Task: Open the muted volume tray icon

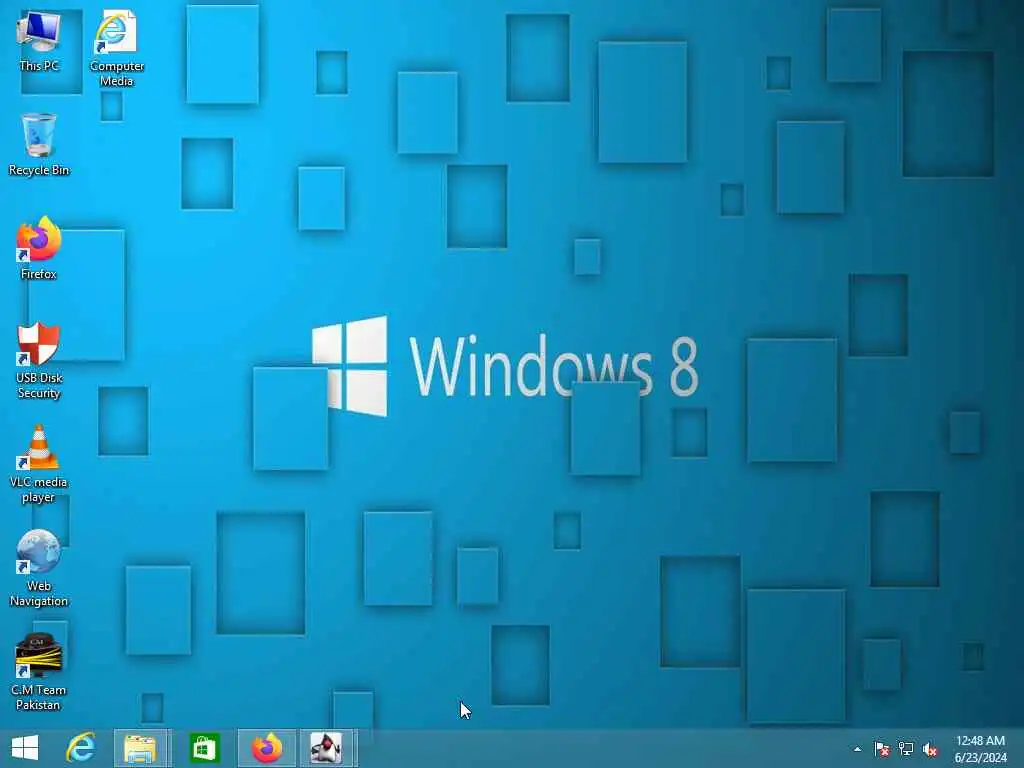Action: (x=930, y=750)
